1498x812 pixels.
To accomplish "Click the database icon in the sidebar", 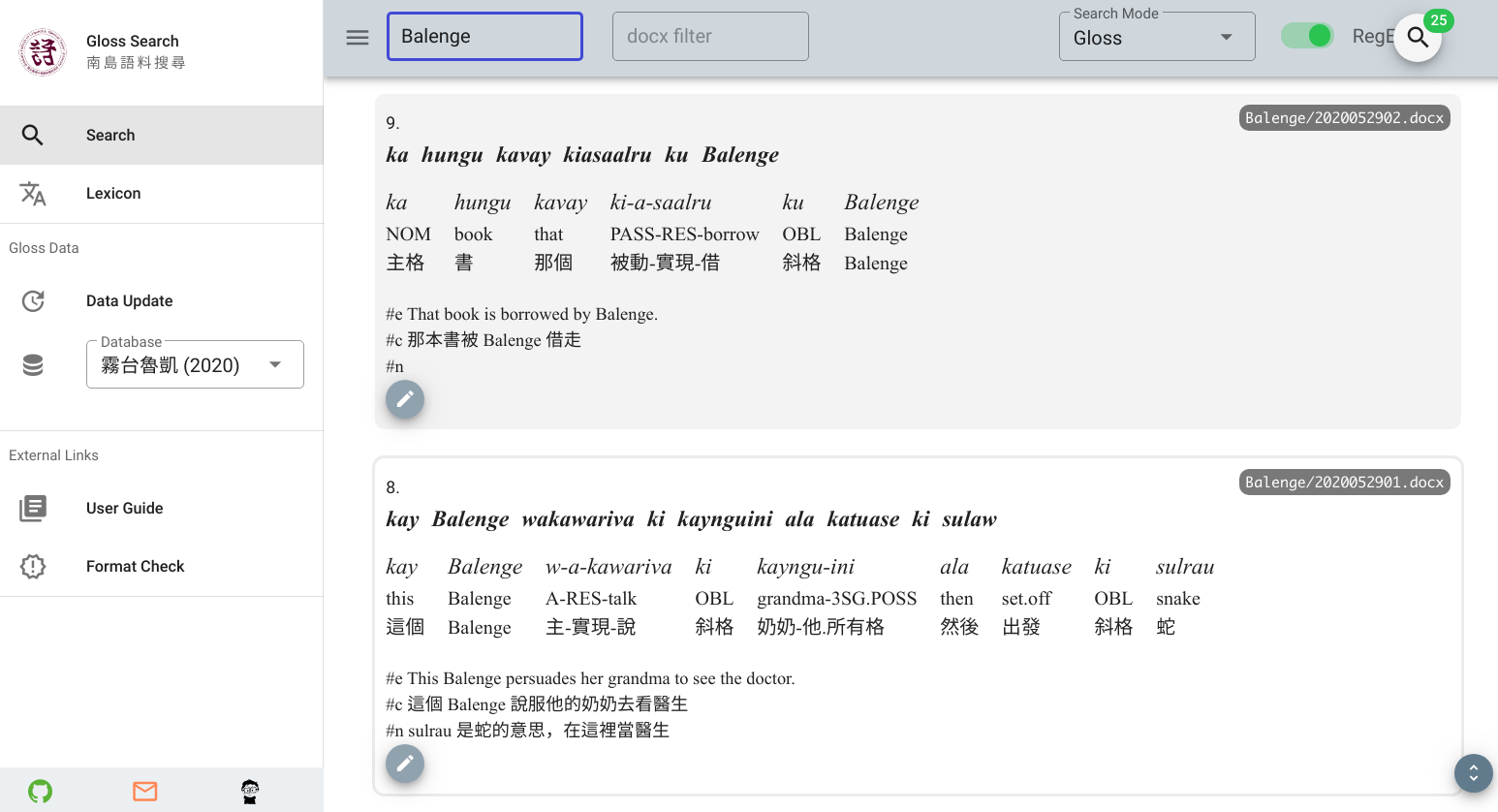I will (x=32, y=363).
